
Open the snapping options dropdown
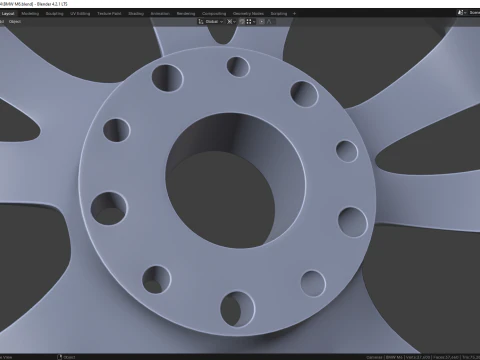coord(251,22)
